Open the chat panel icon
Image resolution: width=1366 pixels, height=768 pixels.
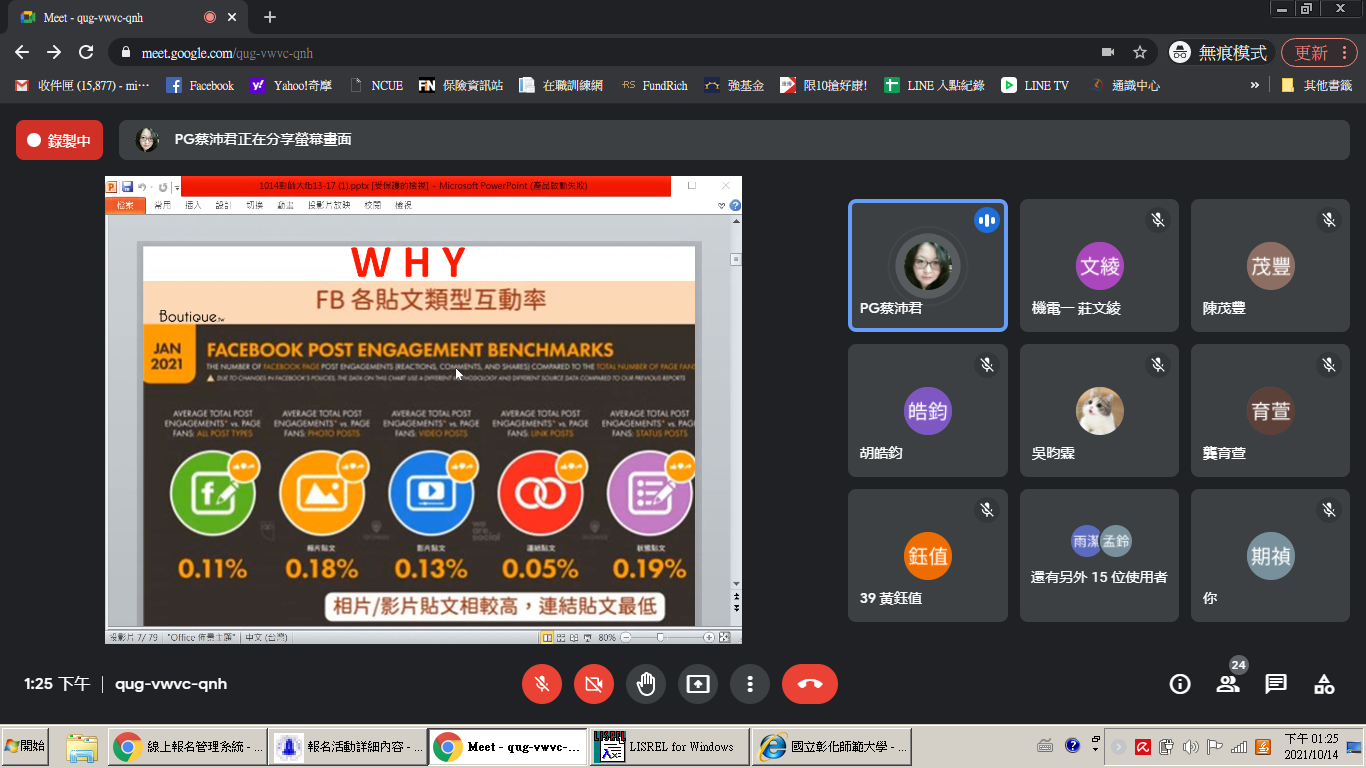1276,684
